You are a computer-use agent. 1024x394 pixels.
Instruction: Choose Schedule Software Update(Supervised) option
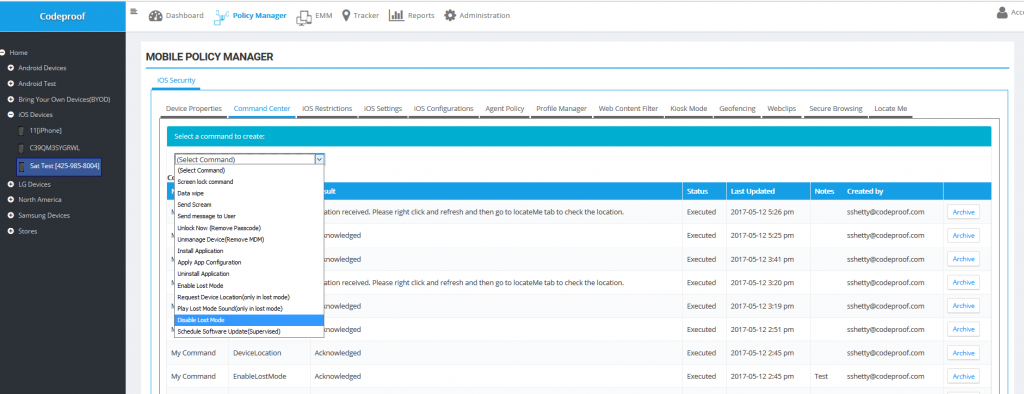249,331
